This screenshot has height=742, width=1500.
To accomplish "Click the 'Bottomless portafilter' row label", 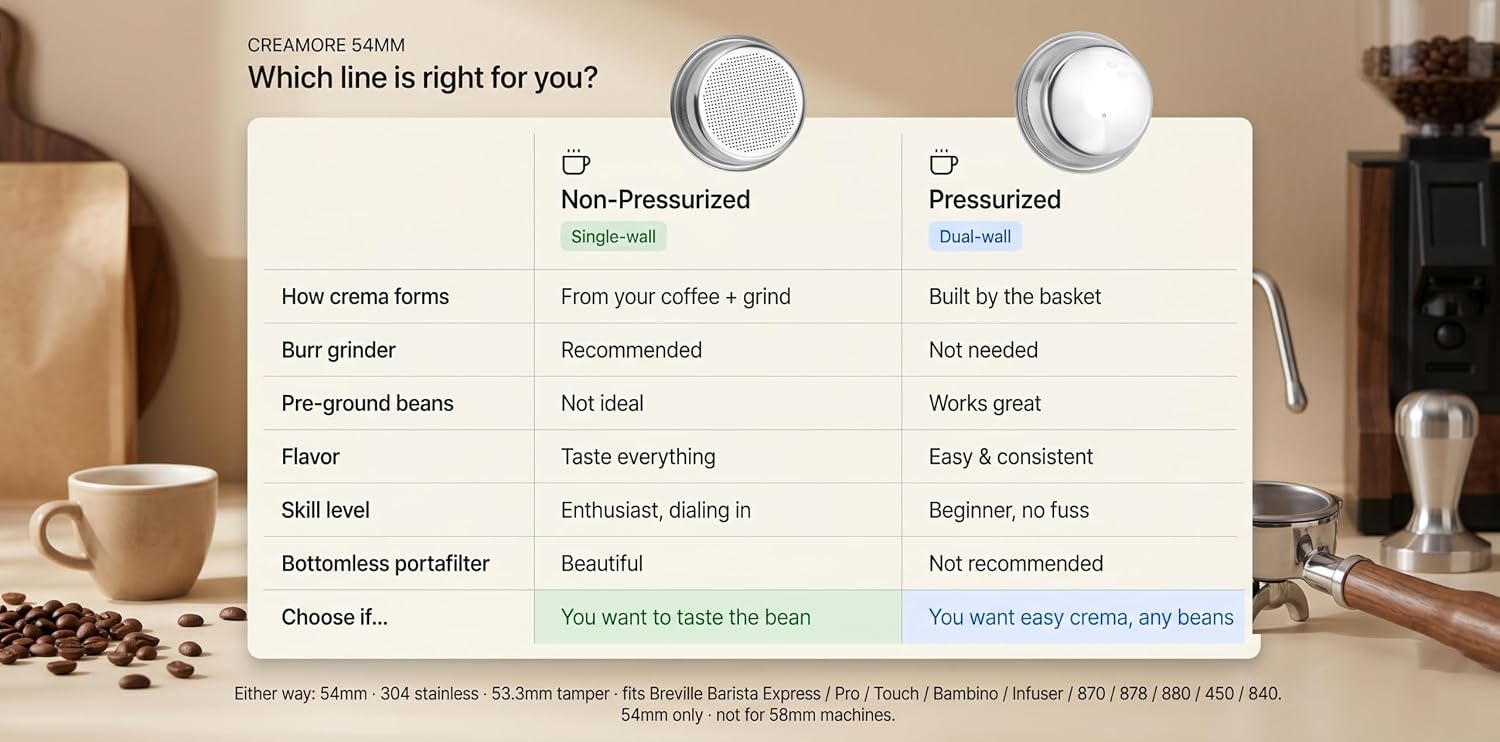I will [x=386, y=563].
